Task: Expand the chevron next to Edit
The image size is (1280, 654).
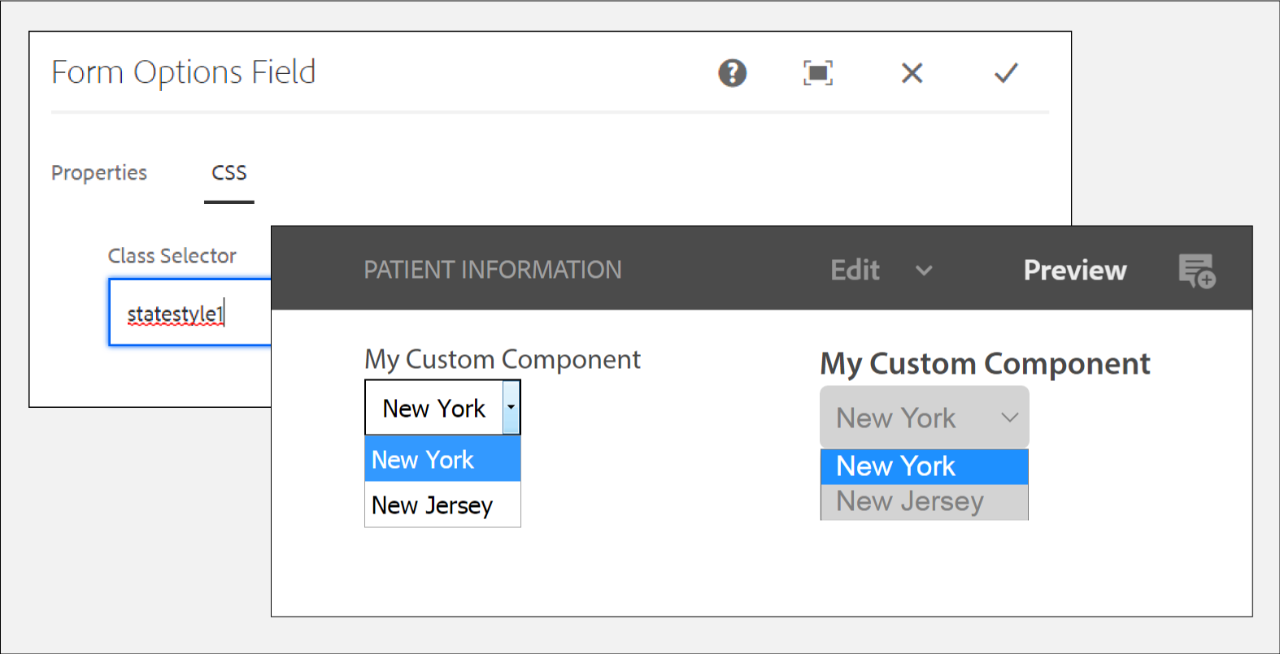Action: [x=924, y=271]
